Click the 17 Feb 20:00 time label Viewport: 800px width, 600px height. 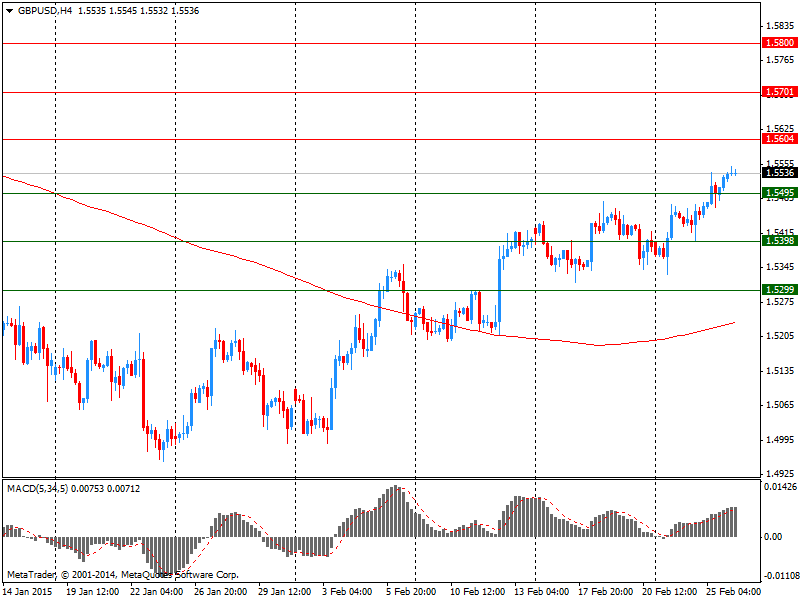point(606,592)
